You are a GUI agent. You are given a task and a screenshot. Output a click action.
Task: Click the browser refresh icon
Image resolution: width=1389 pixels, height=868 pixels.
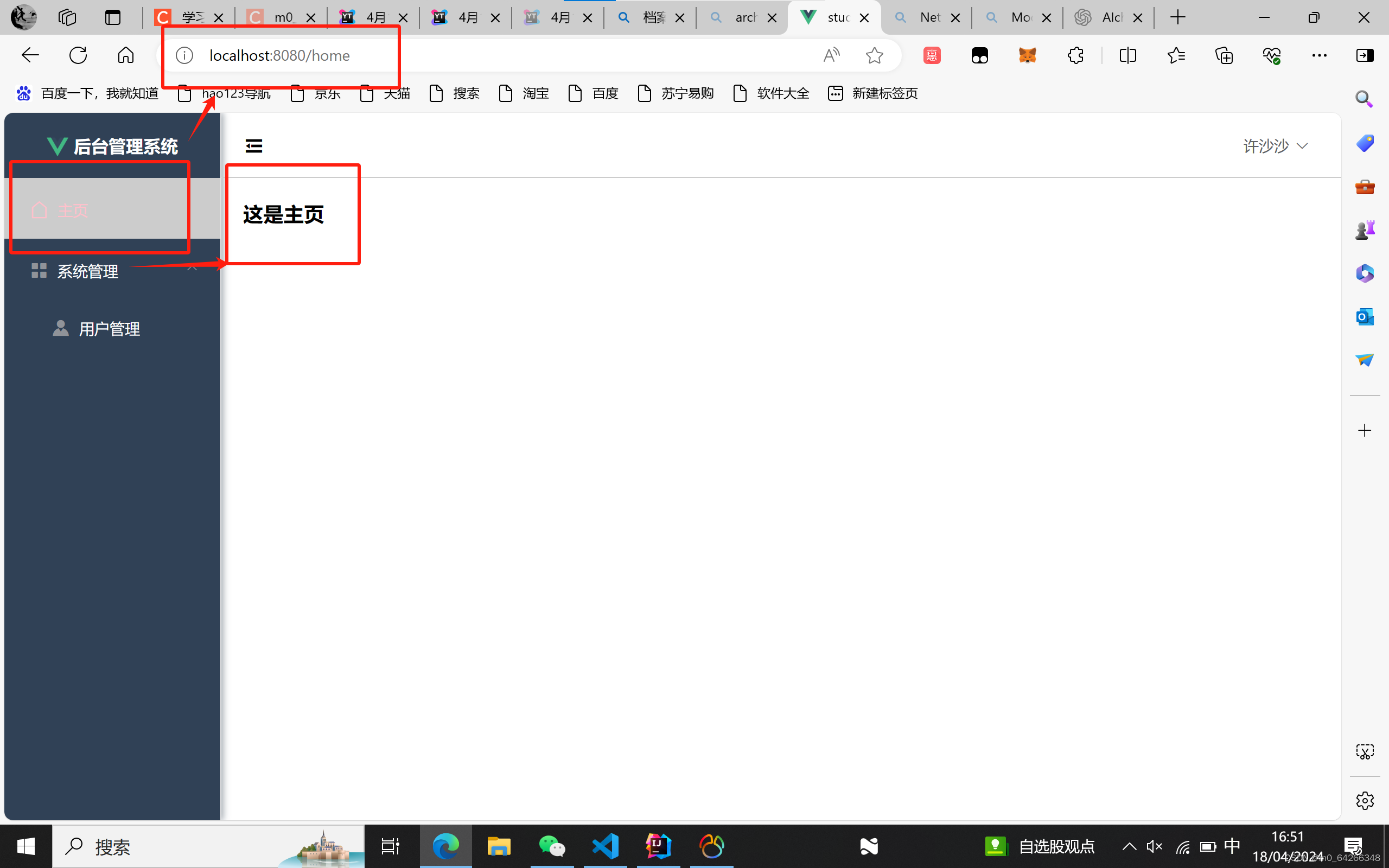(78, 56)
